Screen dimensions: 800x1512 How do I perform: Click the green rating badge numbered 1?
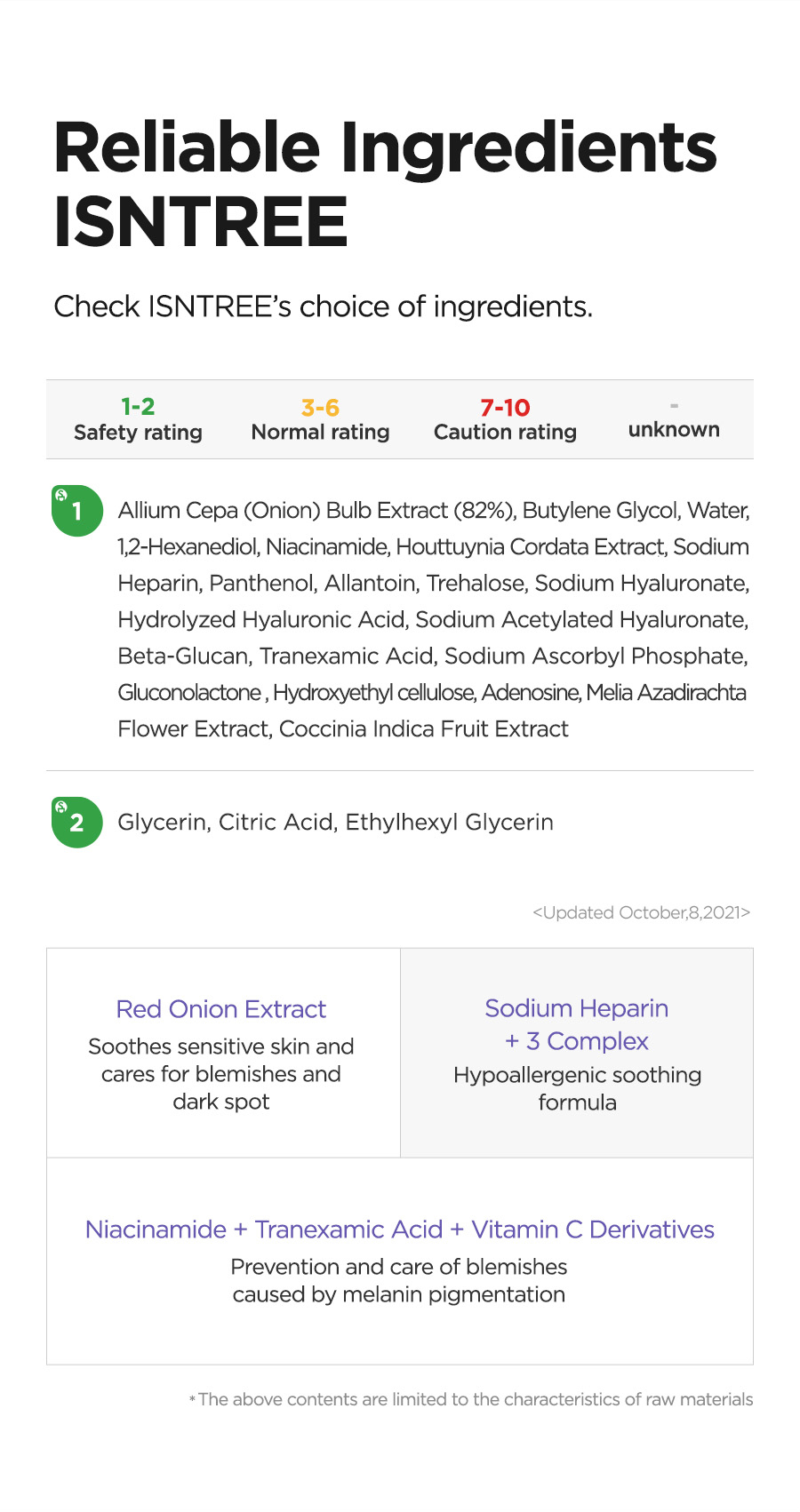tap(77, 511)
